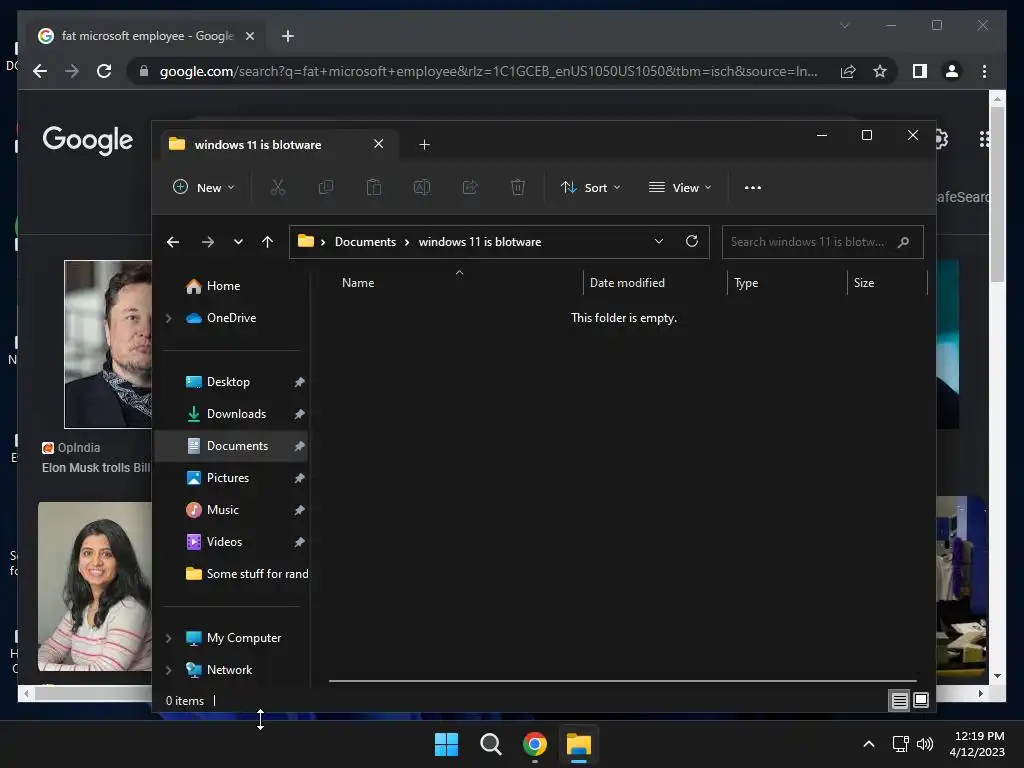
Task: Close the Chrome tab
Action: 249,36
